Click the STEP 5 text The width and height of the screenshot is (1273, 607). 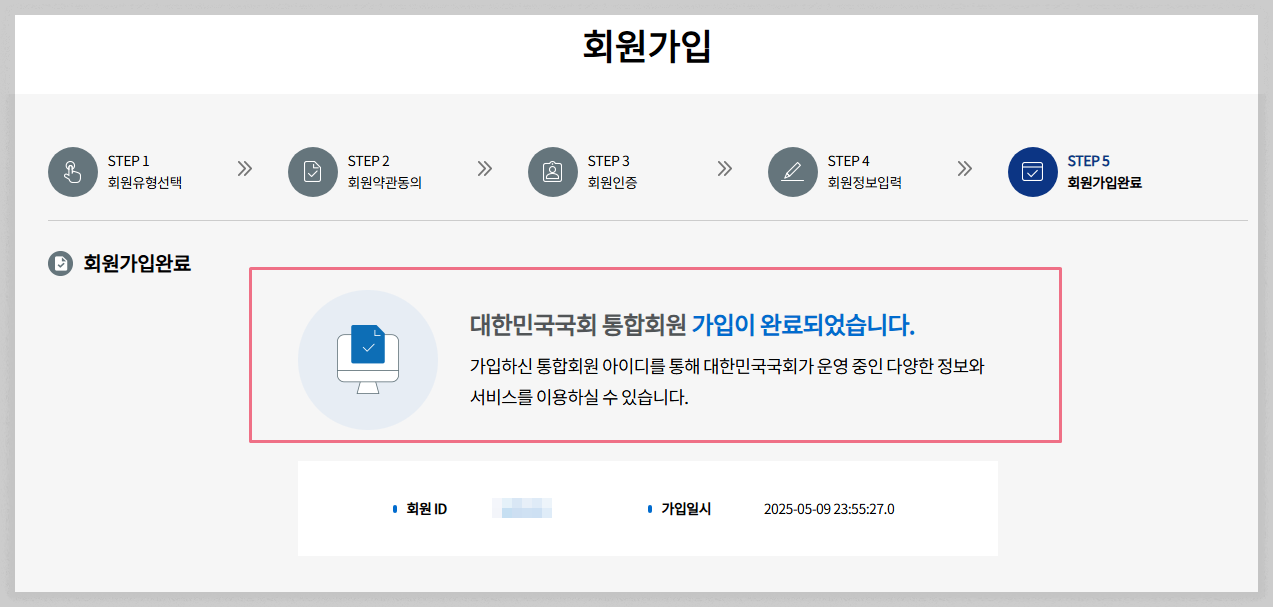point(1089,161)
